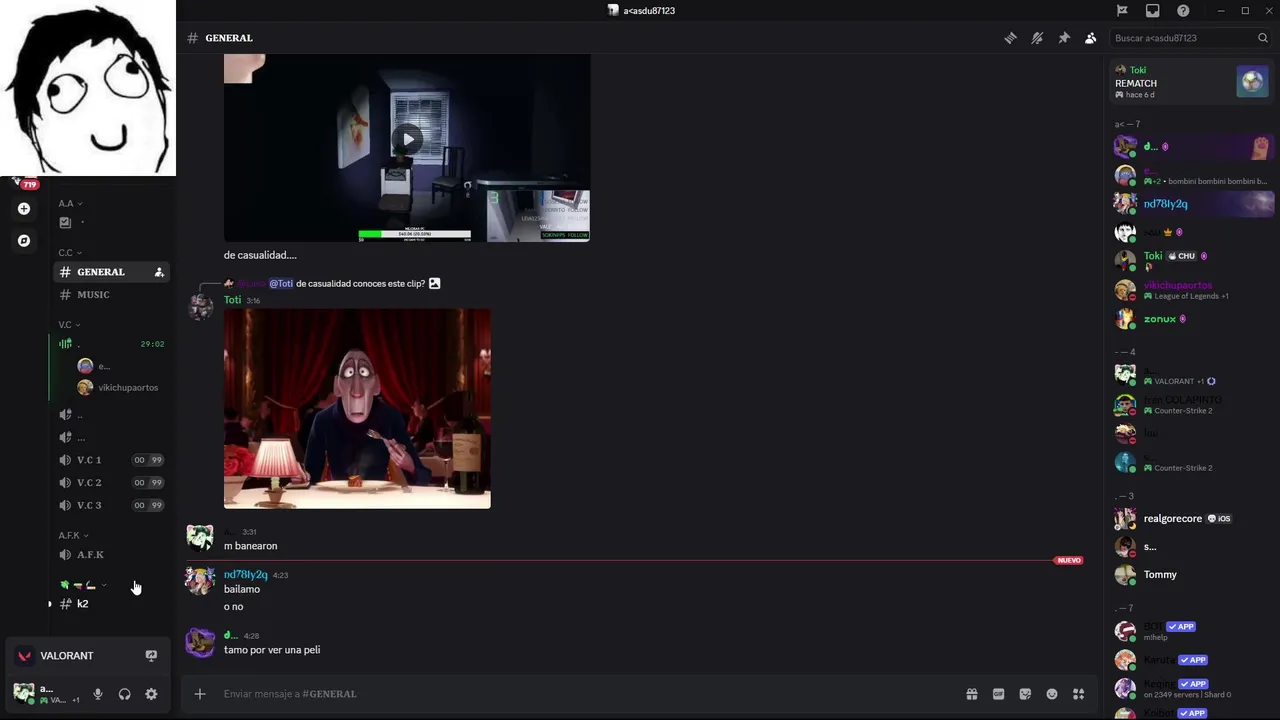Open Keqing app in member list

pos(1192,688)
